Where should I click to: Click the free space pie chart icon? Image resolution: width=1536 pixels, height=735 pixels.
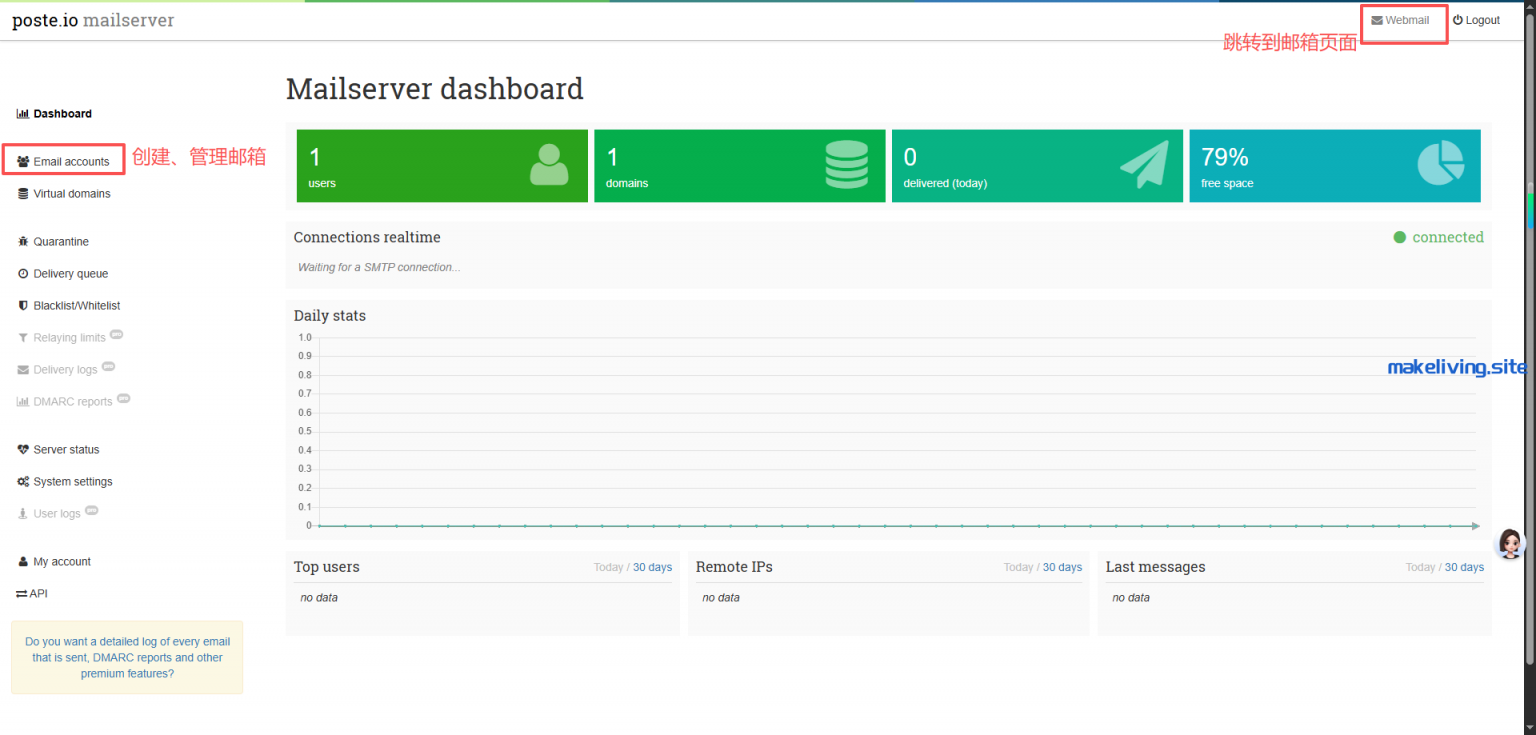pyautogui.click(x=1440, y=164)
